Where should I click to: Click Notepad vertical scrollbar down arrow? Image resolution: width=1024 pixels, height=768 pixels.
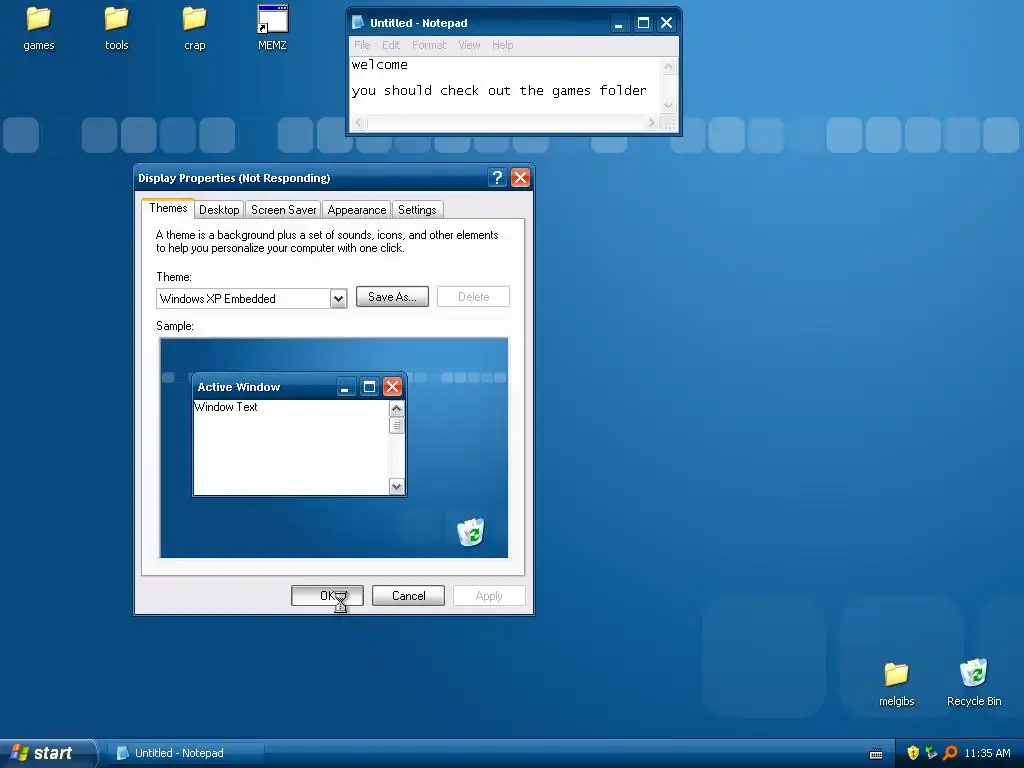668,105
